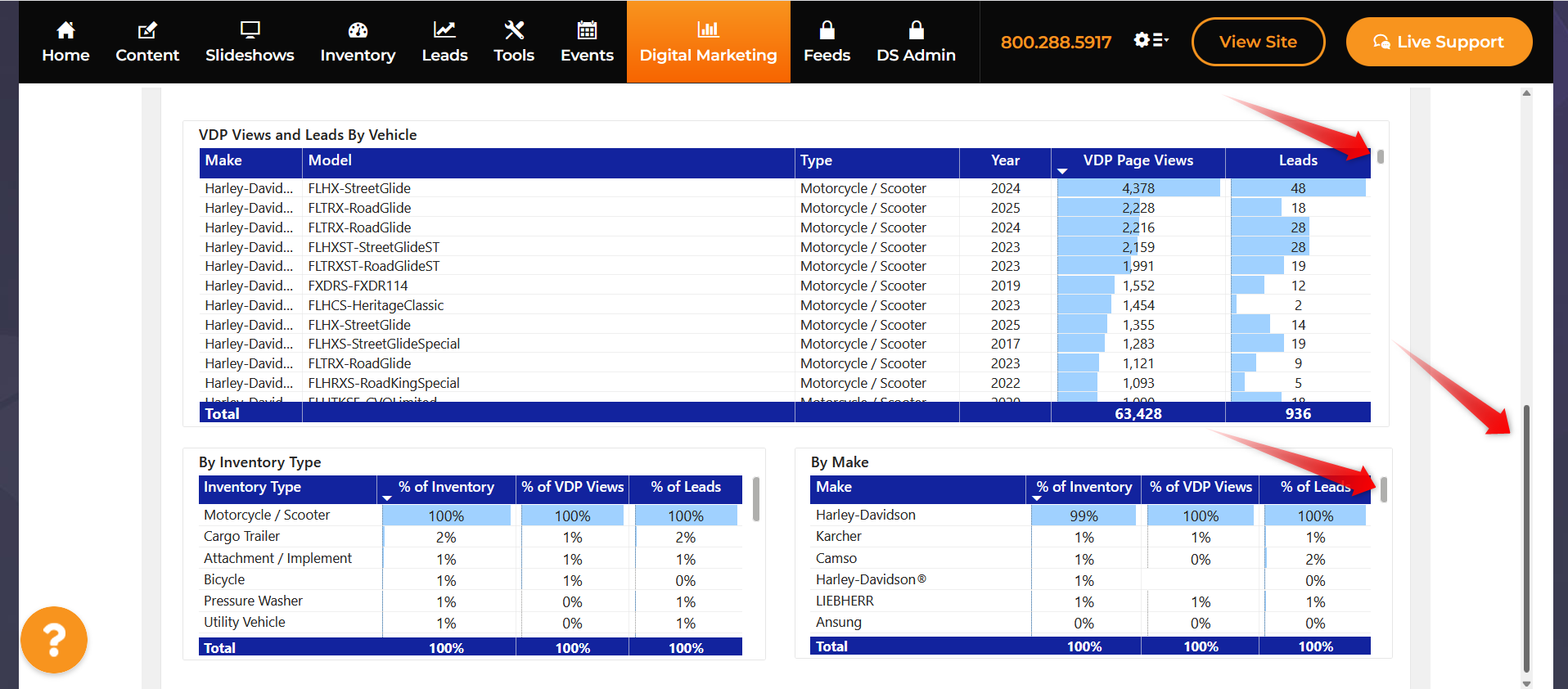Sort vehicles table by VDP Page Views
The height and width of the screenshot is (689, 1568).
[x=1138, y=161]
